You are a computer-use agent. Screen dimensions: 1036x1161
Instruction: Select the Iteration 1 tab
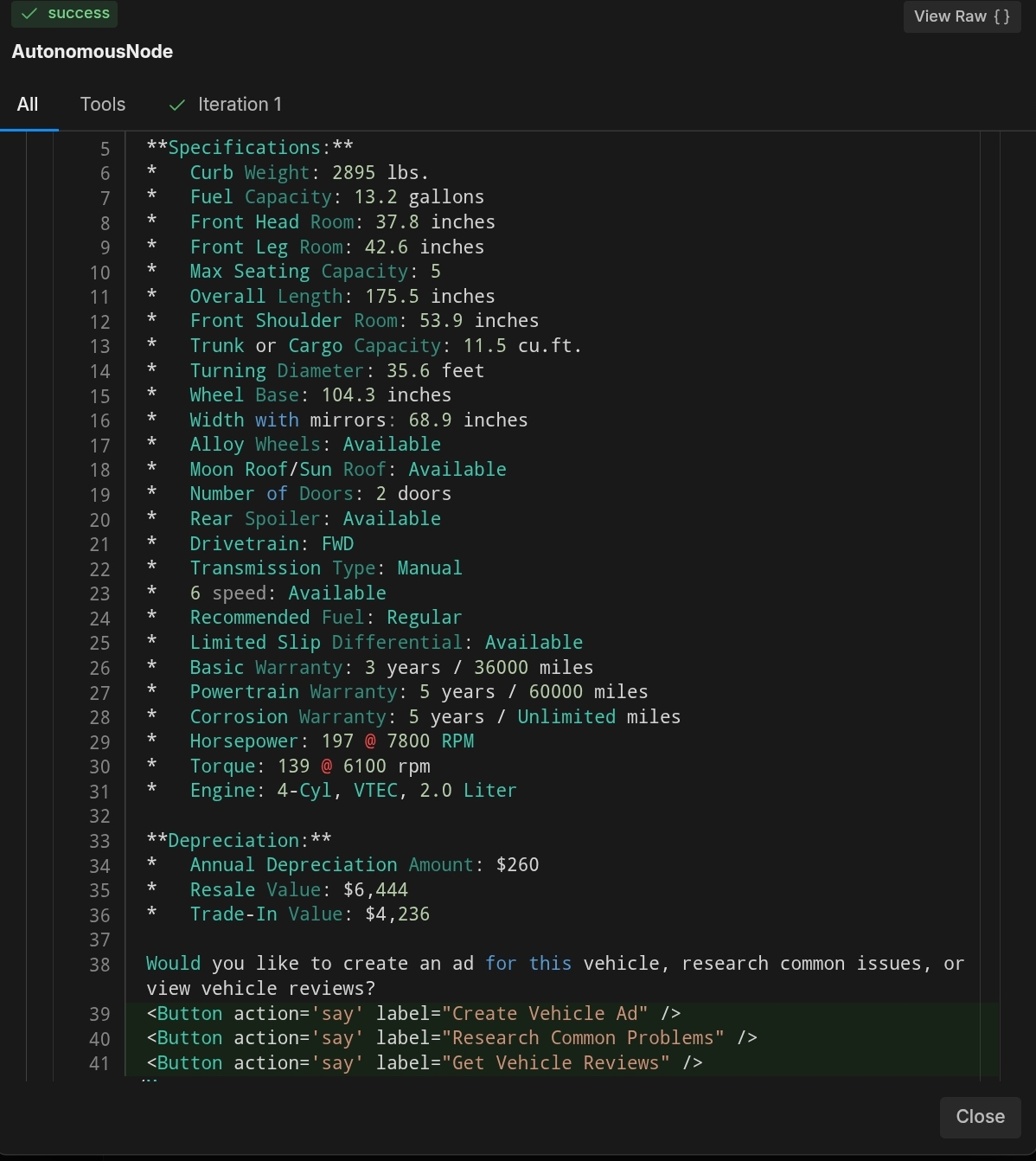(x=225, y=105)
